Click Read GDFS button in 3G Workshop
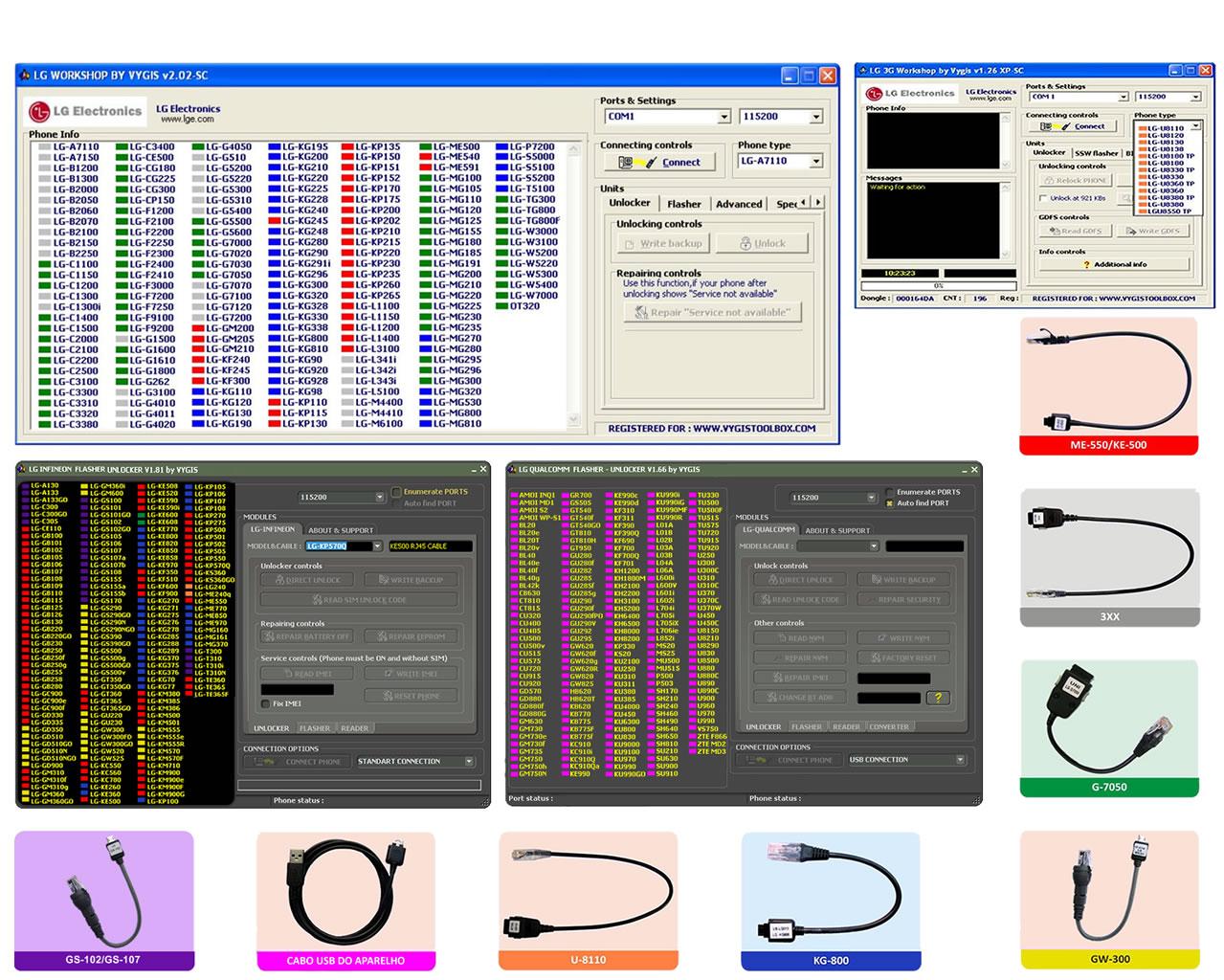The image size is (1224, 980). pyautogui.click(x=1074, y=232)
